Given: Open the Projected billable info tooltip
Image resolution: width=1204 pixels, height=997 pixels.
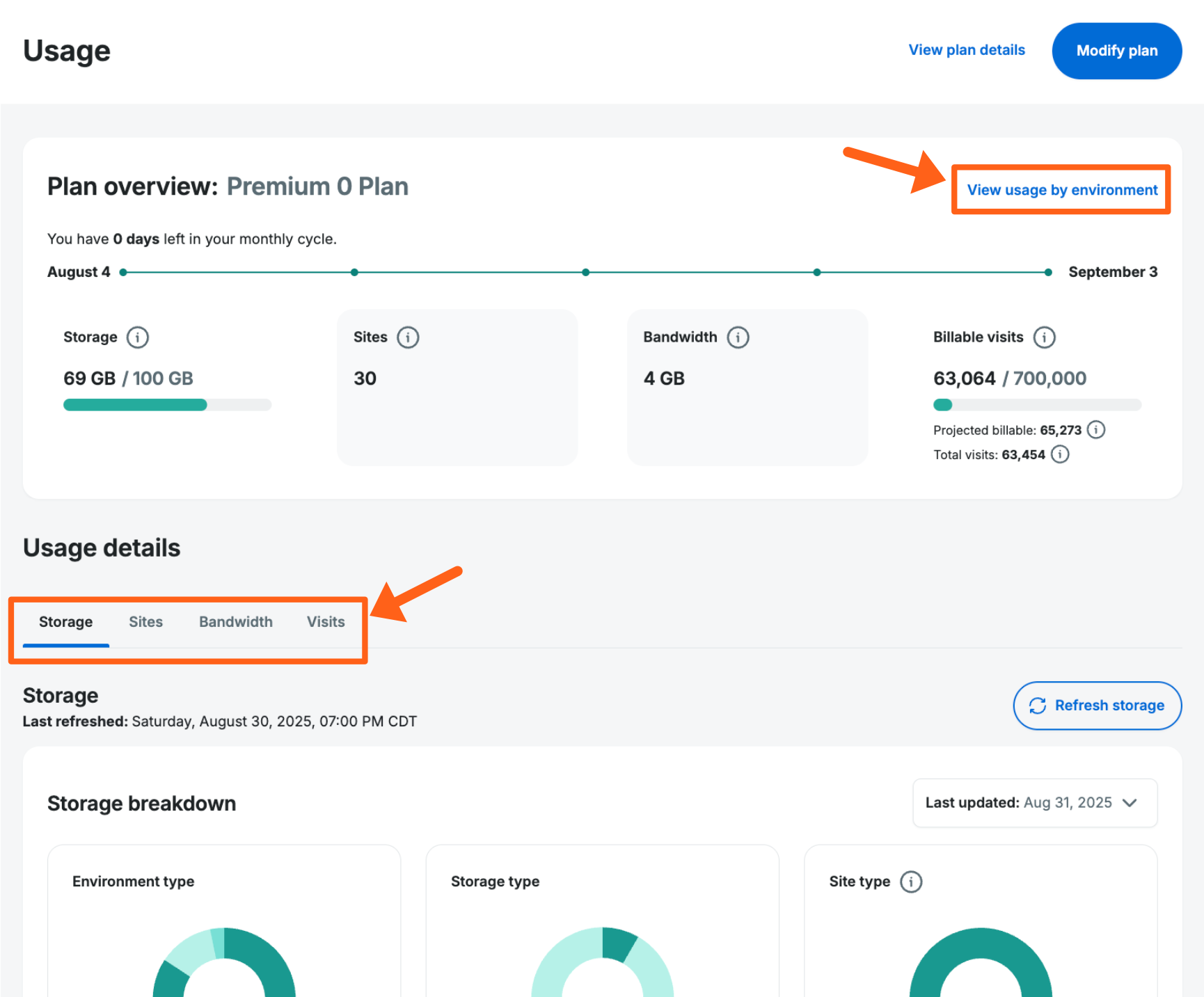Looking at the screenshot, I should pyautogui.click(x=1096, y=430).
